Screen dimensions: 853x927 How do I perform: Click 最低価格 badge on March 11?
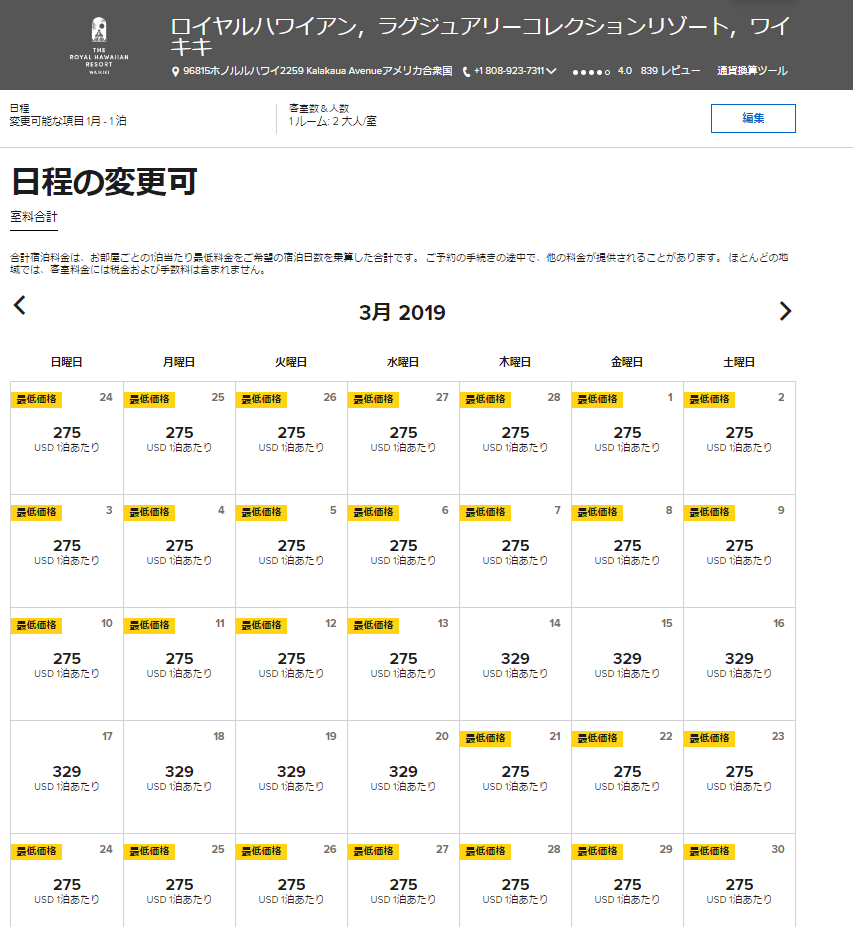149,625
